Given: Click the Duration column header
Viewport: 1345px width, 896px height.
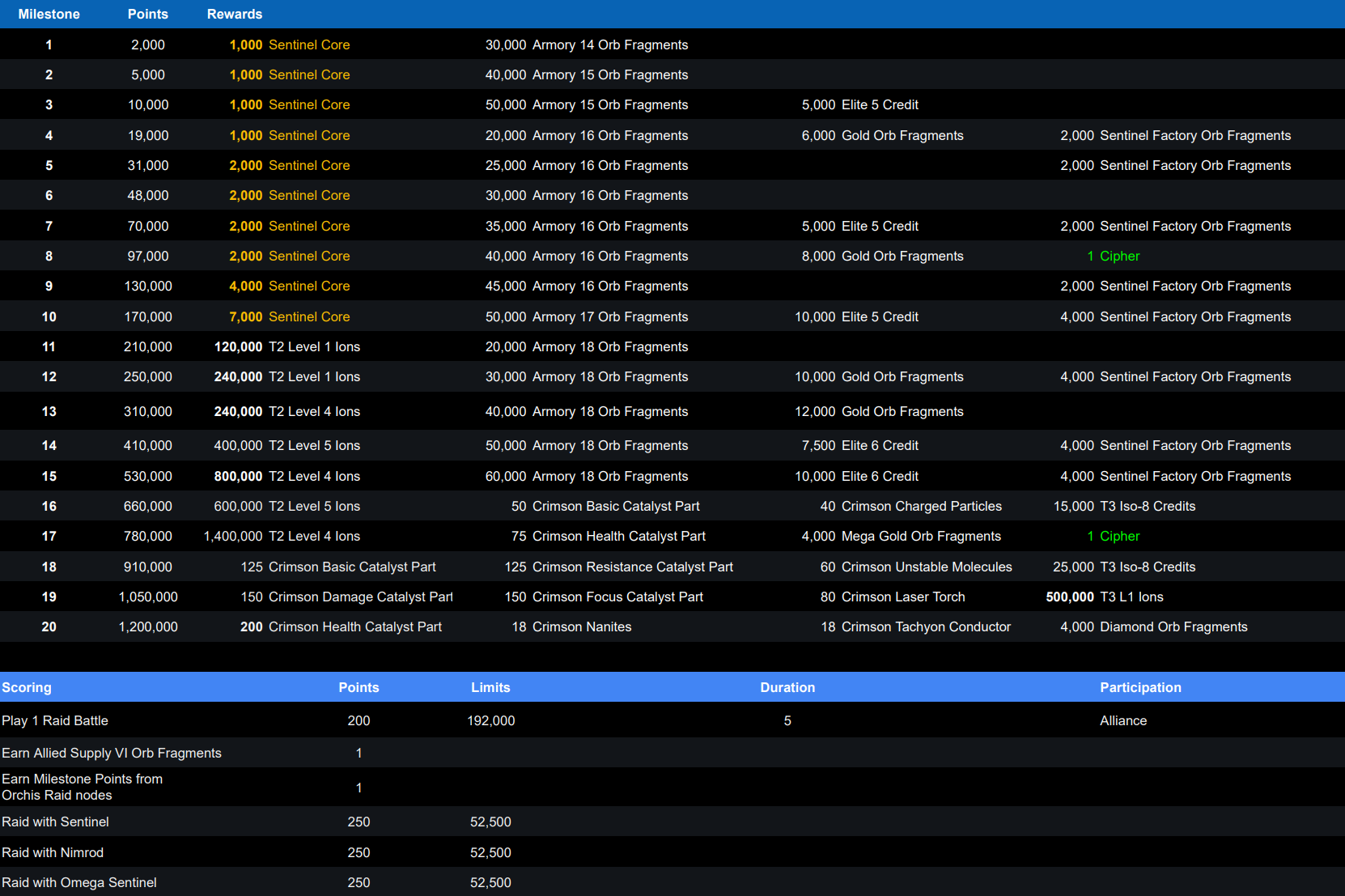Looking at the screenshot, I should (x=787, y=687).
